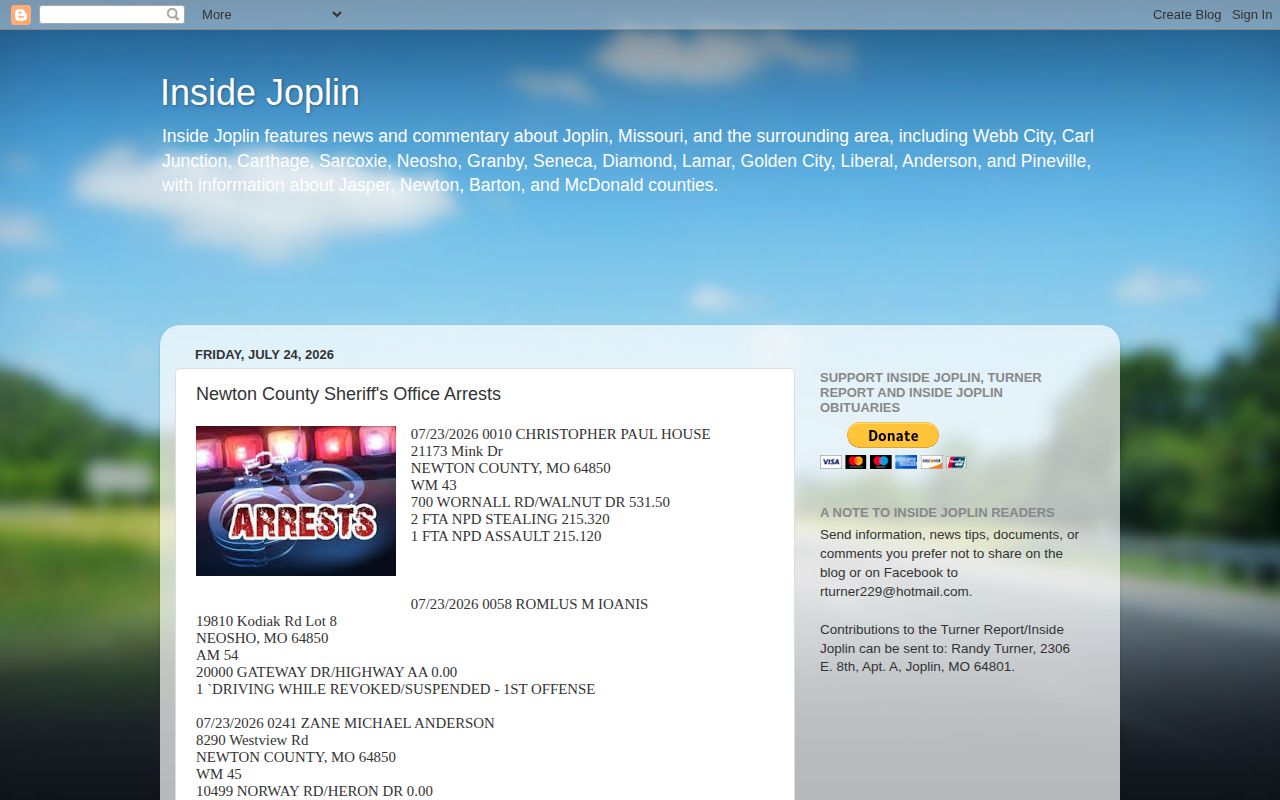Click the arrest entry "CHRISTOPHER PAUL HOUSE"
This screenshot has width=1280, height=800.
tap(612, 434)
